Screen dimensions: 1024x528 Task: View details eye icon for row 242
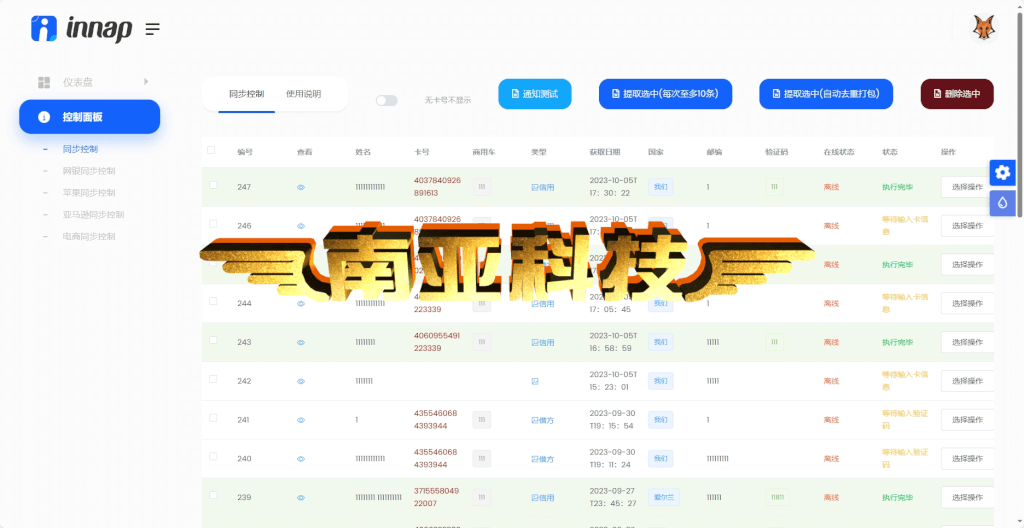coord(301,381)
